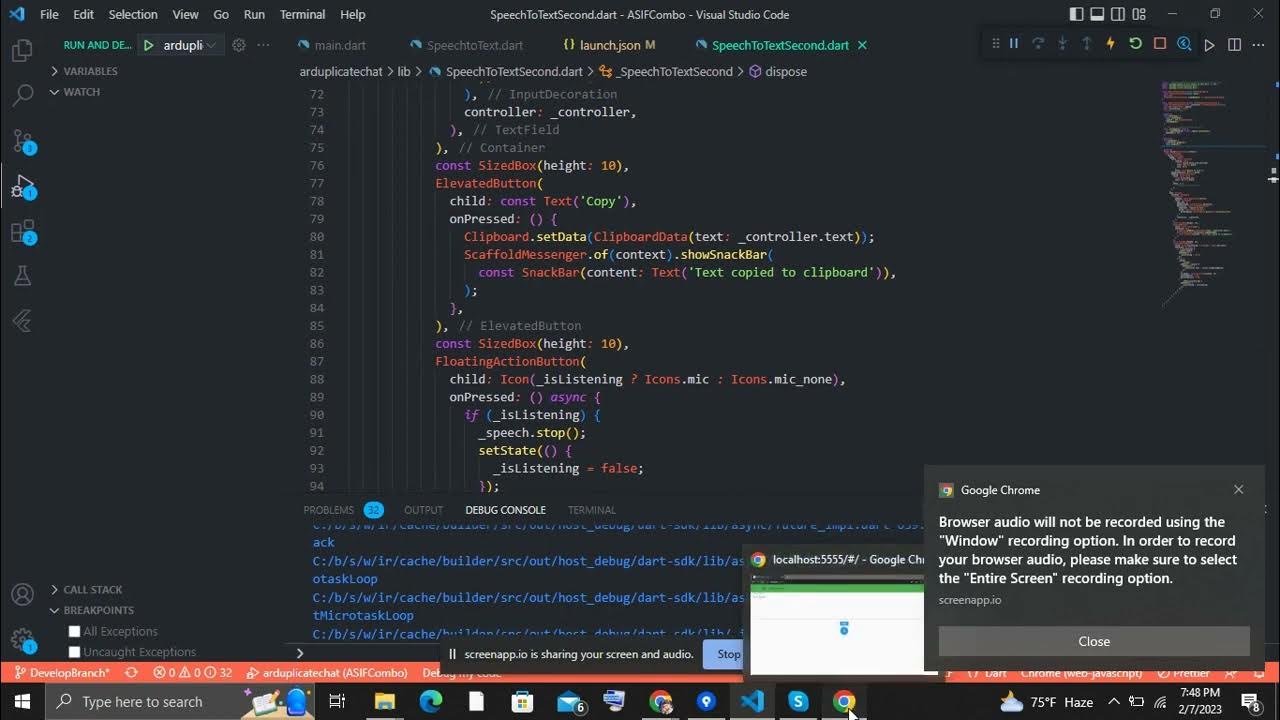Click the Hot Reload lightning icon
1280x720 pixels.
click(1111, 44)
